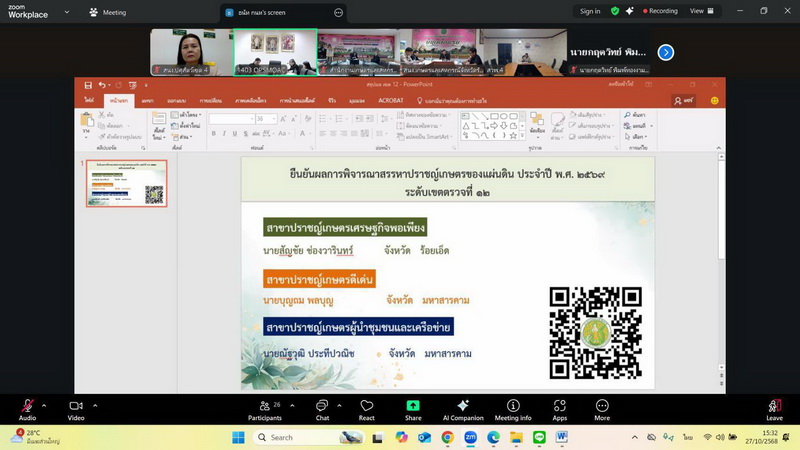
Task: Click the Recording indicator
Action: 657,11
